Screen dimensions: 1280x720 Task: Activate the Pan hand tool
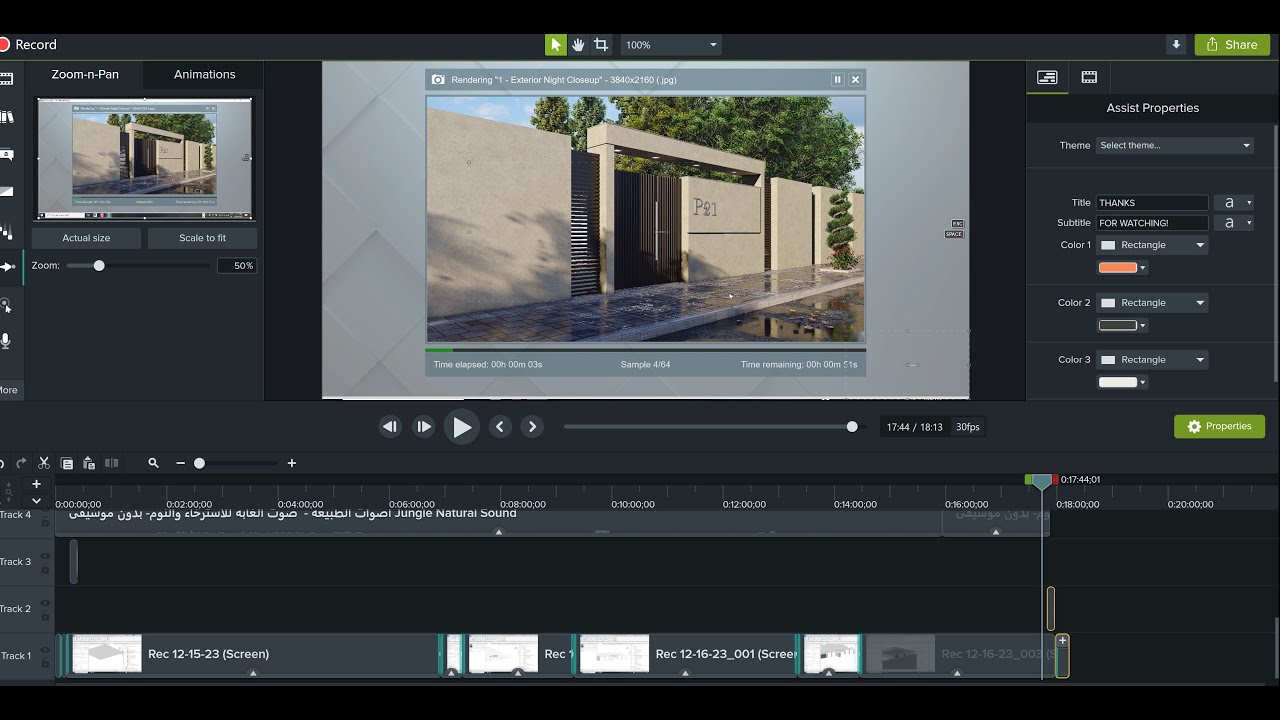[578, 45]
